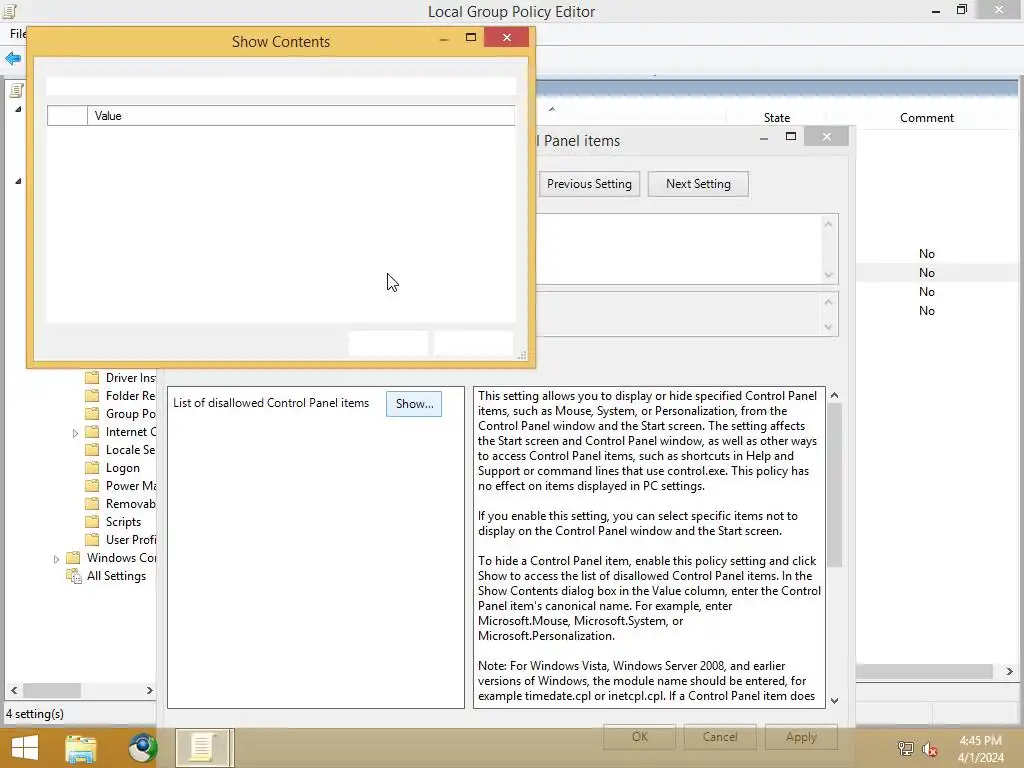Click the Windows Start button

pos(25,748)
